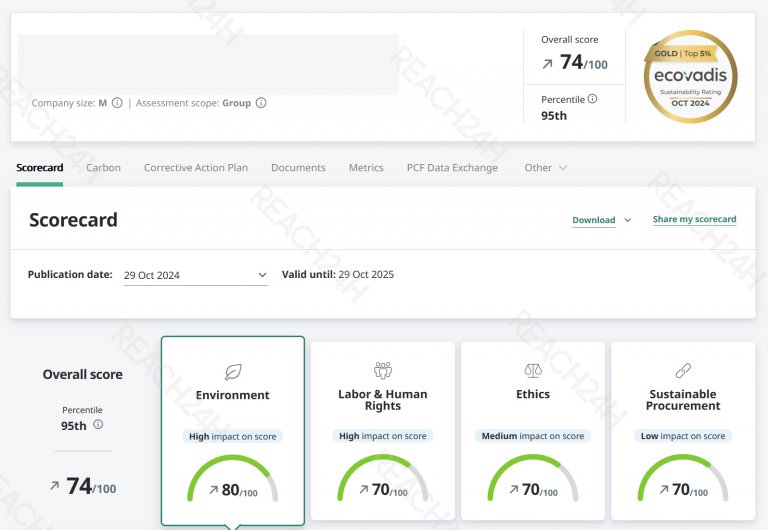Select the Labor & Human Rights card
The width and height of the screenshot is (768, 530).
[x=383, y=431]
